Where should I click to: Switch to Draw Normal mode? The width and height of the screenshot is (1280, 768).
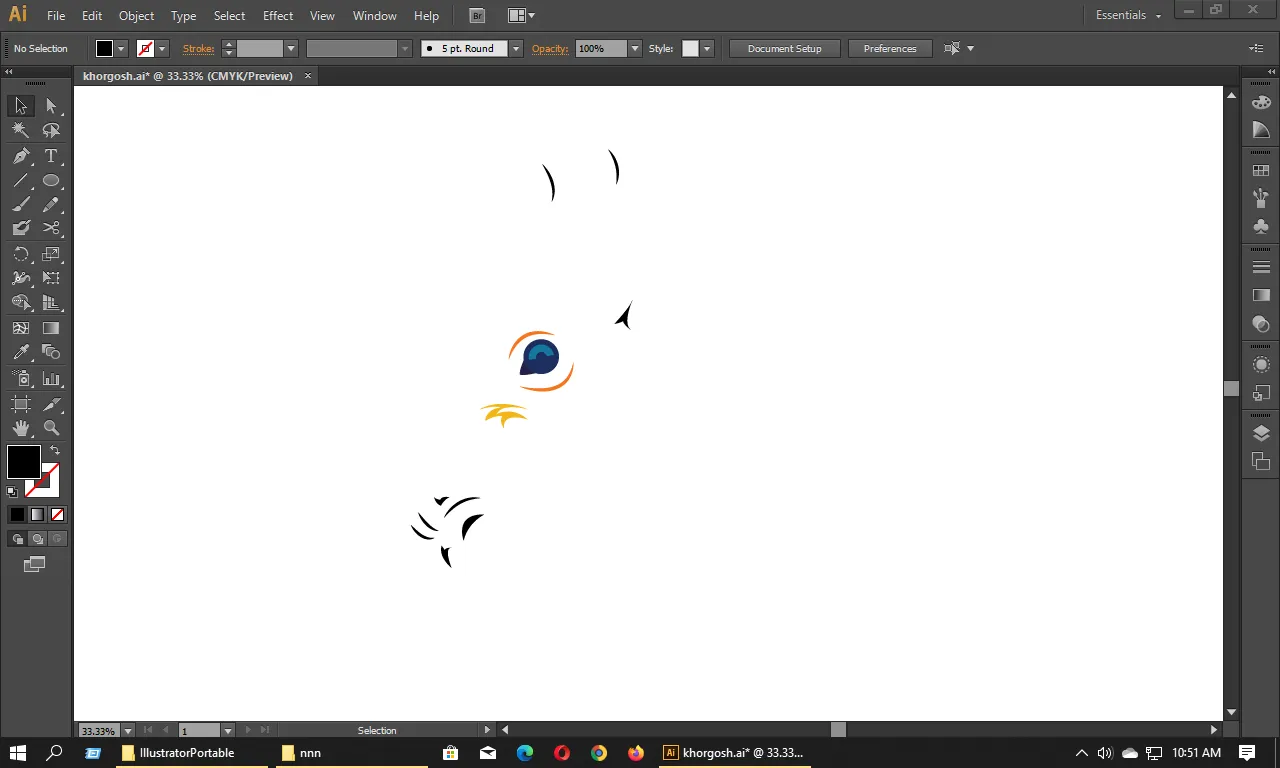coord(17,539)
